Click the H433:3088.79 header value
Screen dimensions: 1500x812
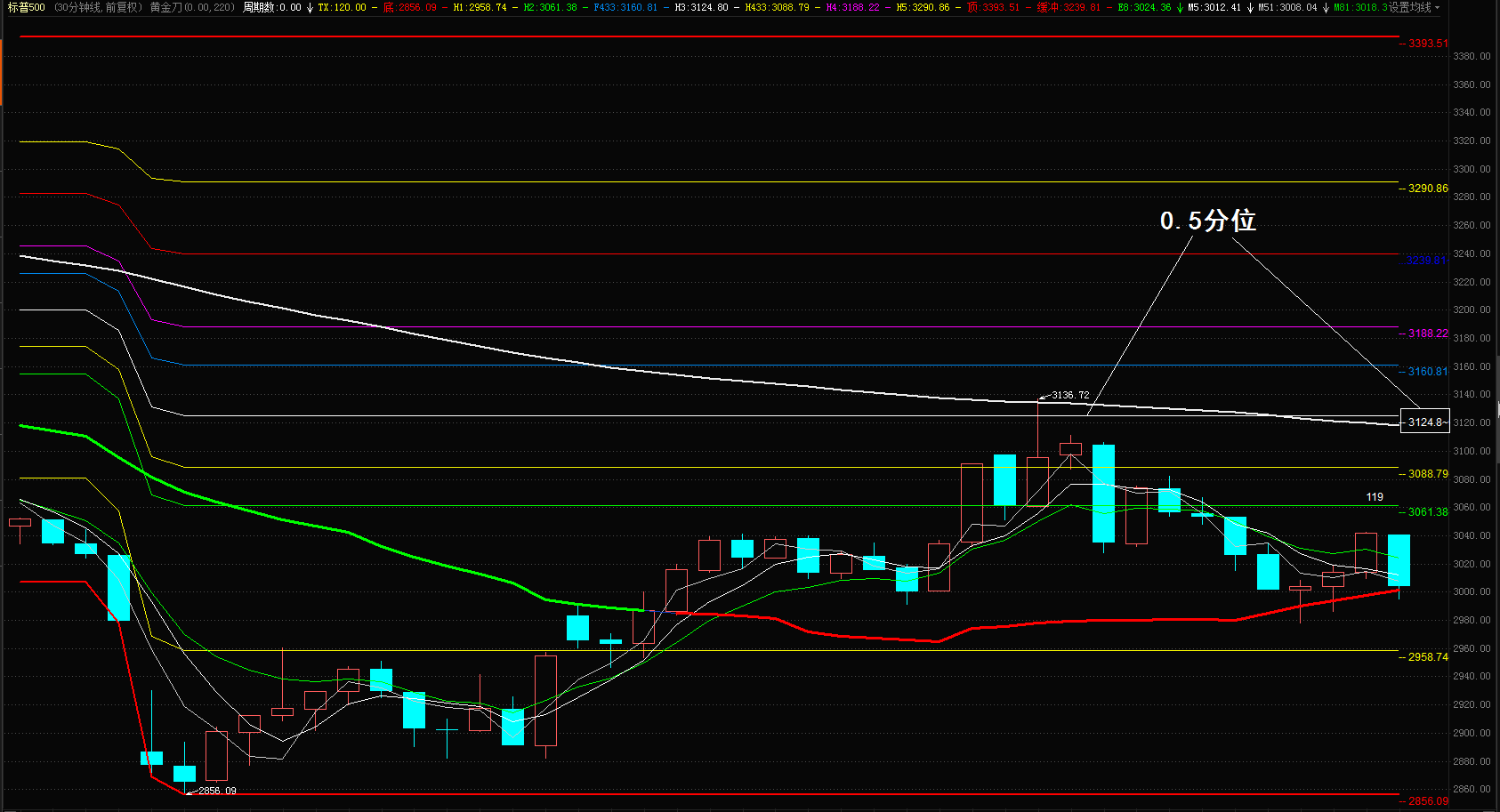[x=777, y=7]
